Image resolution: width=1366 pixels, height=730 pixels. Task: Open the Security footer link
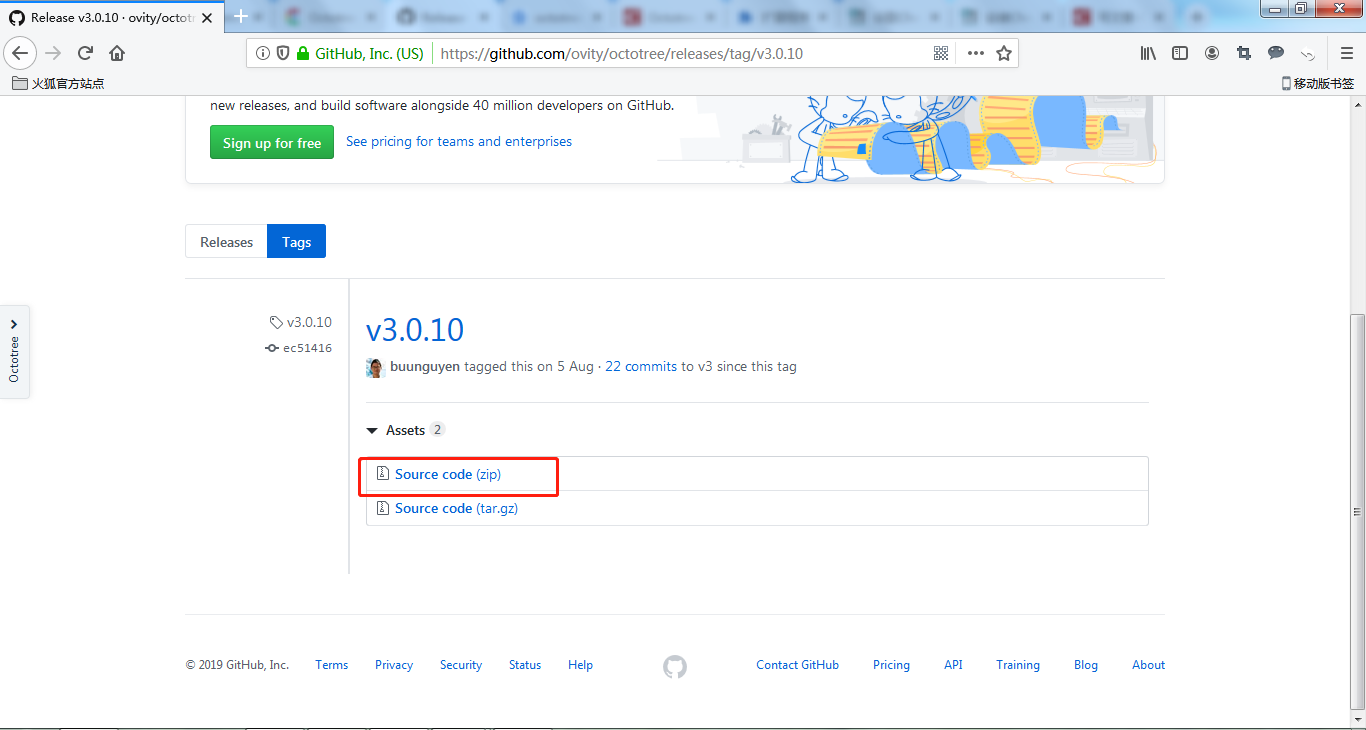(461, 665)
